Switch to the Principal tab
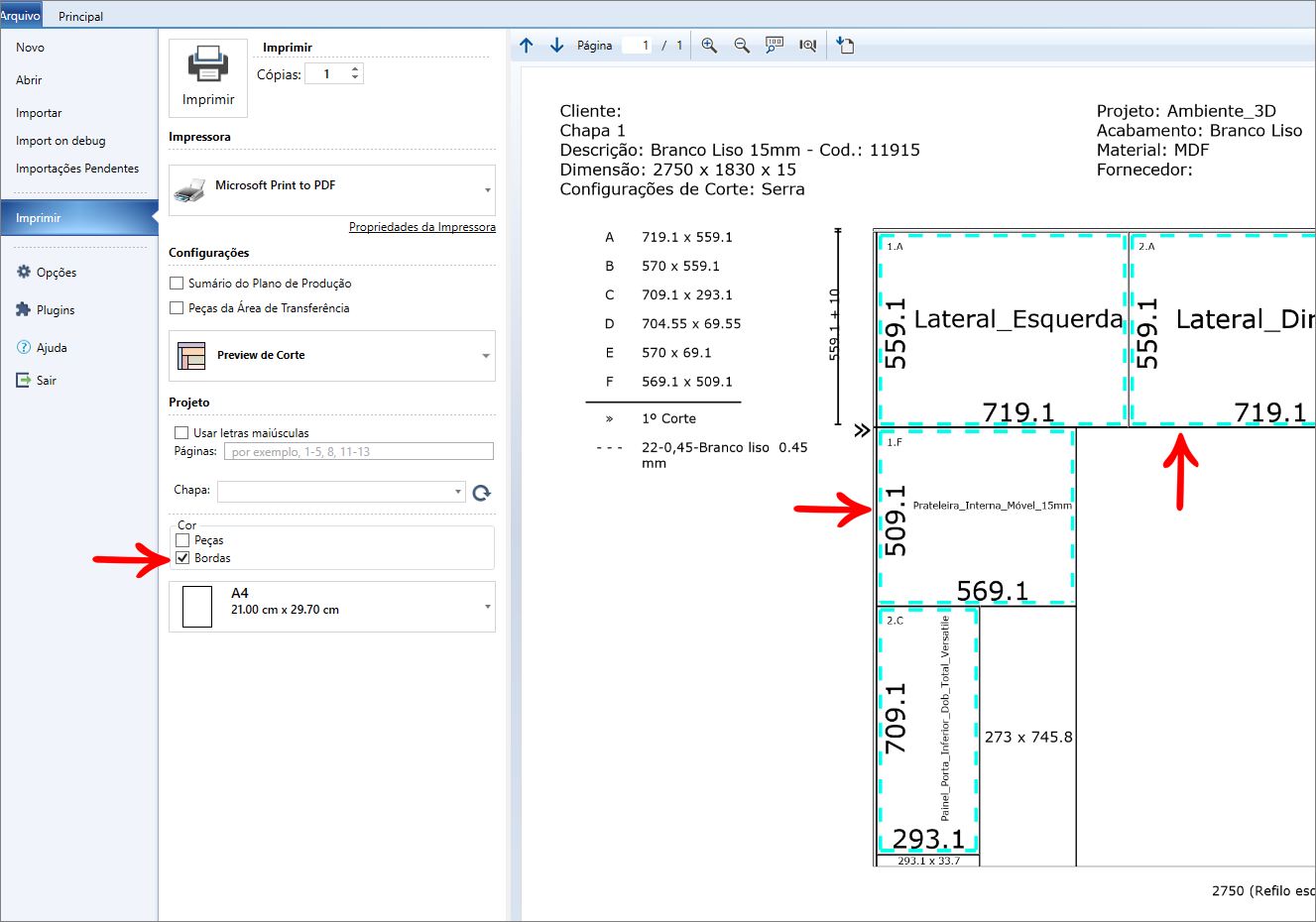Image resolution: width=1316 pixels, height=922 pixels. coord(80,16)
